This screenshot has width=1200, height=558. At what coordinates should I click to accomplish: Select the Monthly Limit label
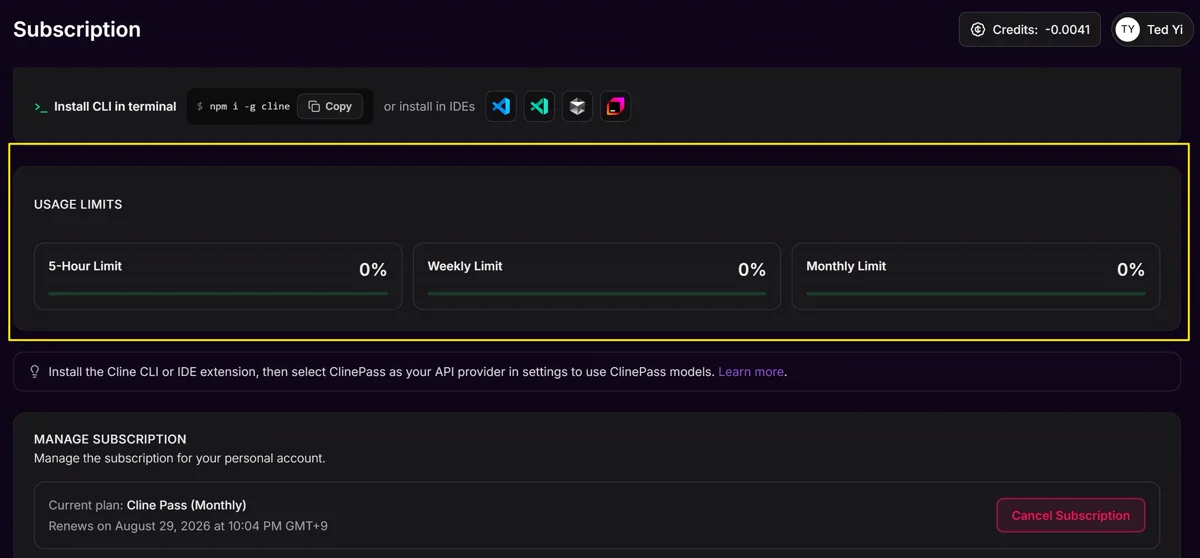tap(846, 266)
